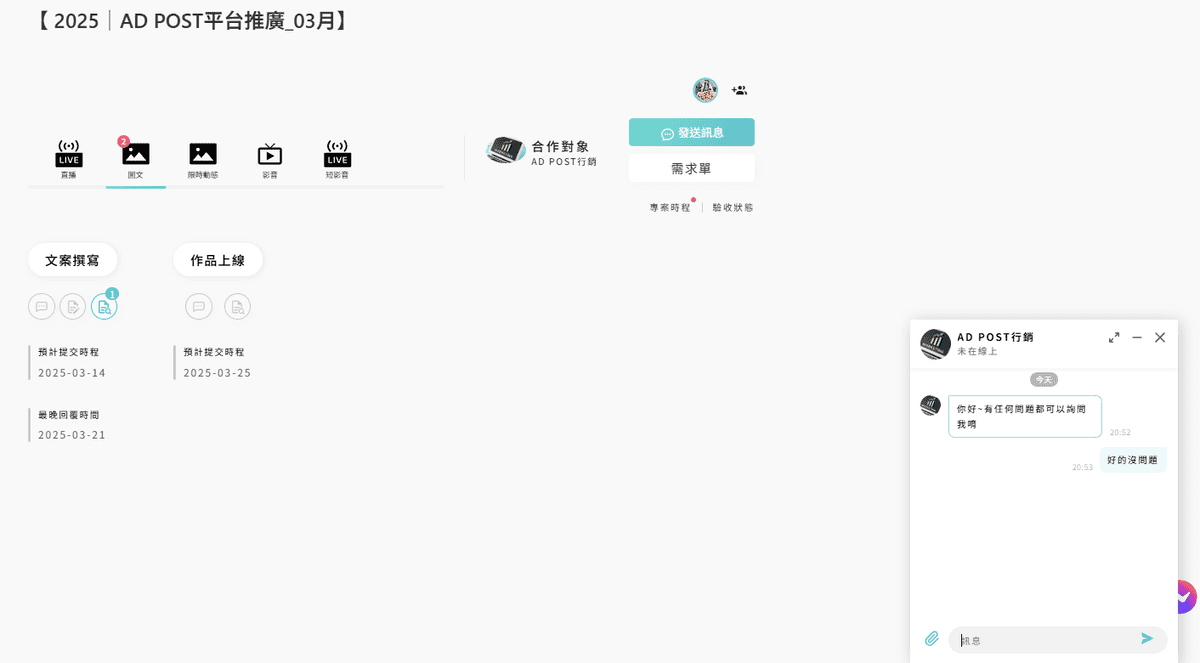Click the attachment paperclip in chat
The width and height of the screenshot is (1200, 663).
[x=932, y=639]
